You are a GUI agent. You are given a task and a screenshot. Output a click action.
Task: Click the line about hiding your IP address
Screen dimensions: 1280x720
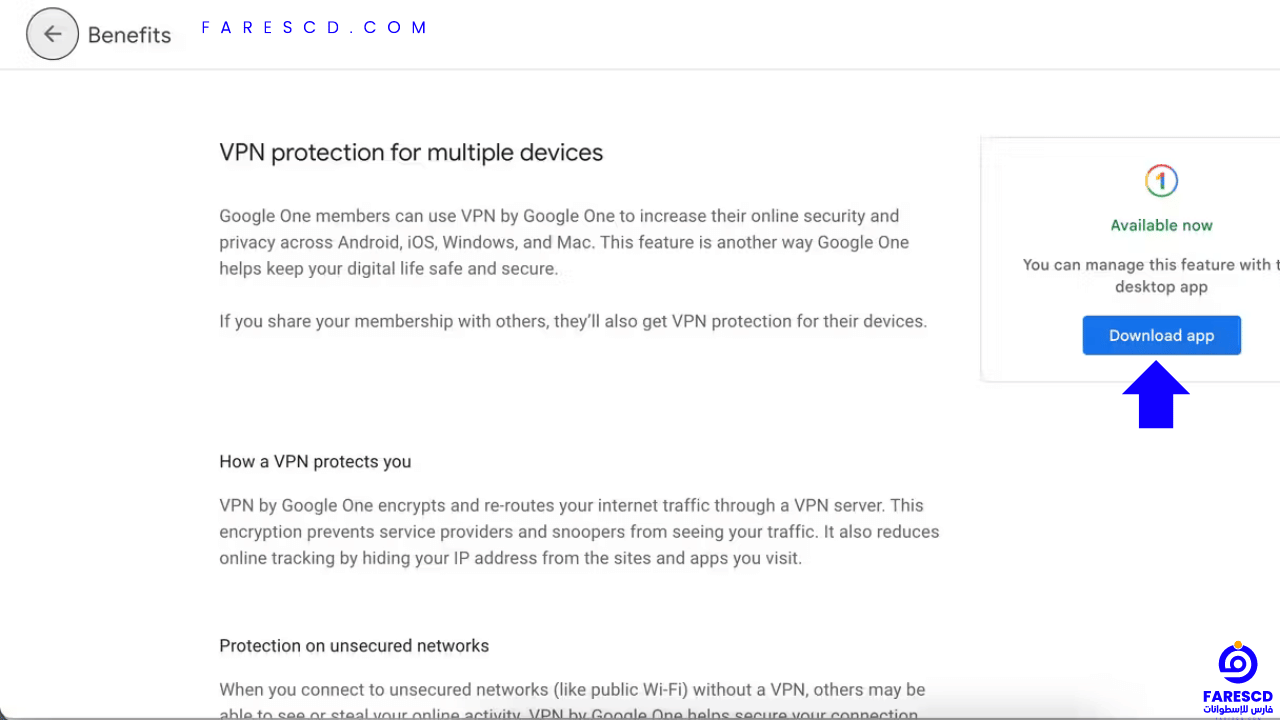click(510, 558)
